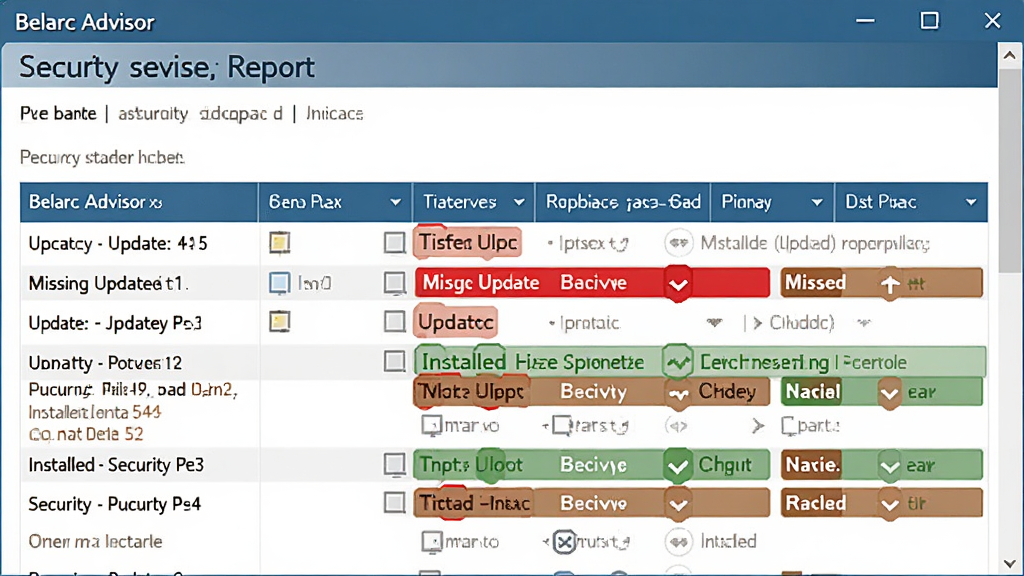Viewport: 1024px width, 576px height.
Task: Expand the red Misge Update Bacivye chevron
Action: click(678, 284)
